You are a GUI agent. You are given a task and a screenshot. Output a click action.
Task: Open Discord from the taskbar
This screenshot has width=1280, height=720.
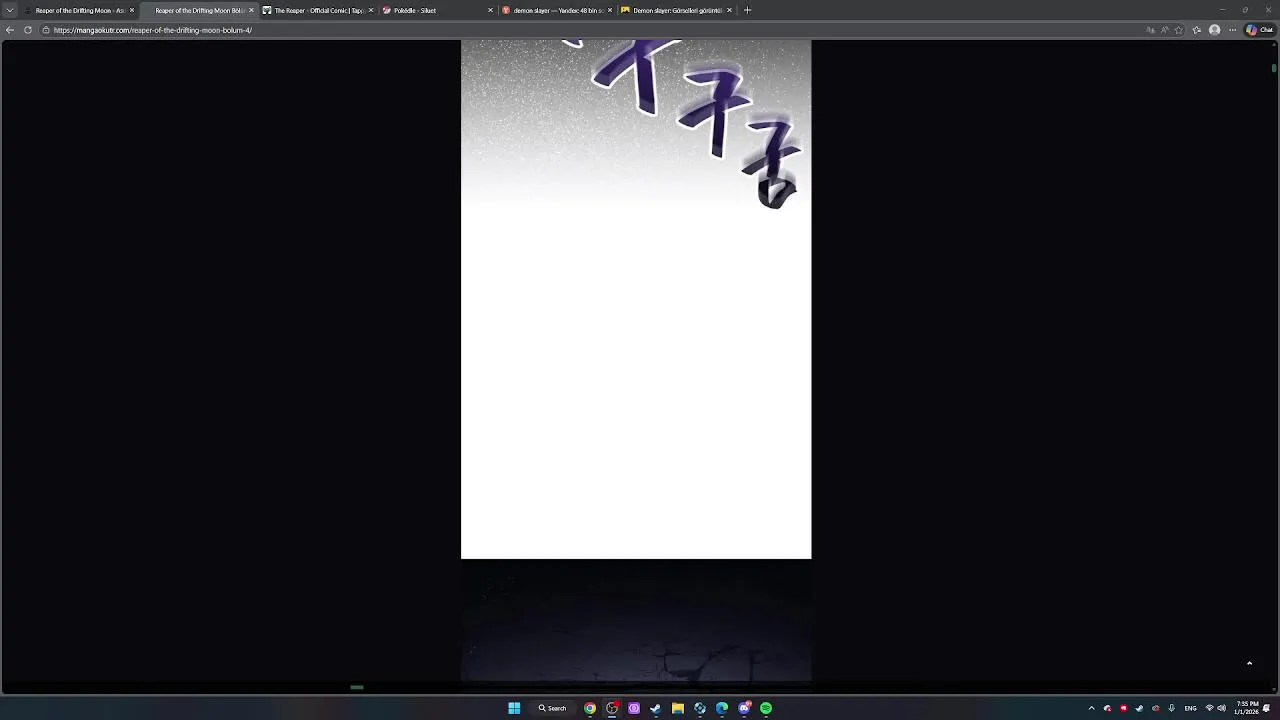pyautogui.click(x=744, y=708)
